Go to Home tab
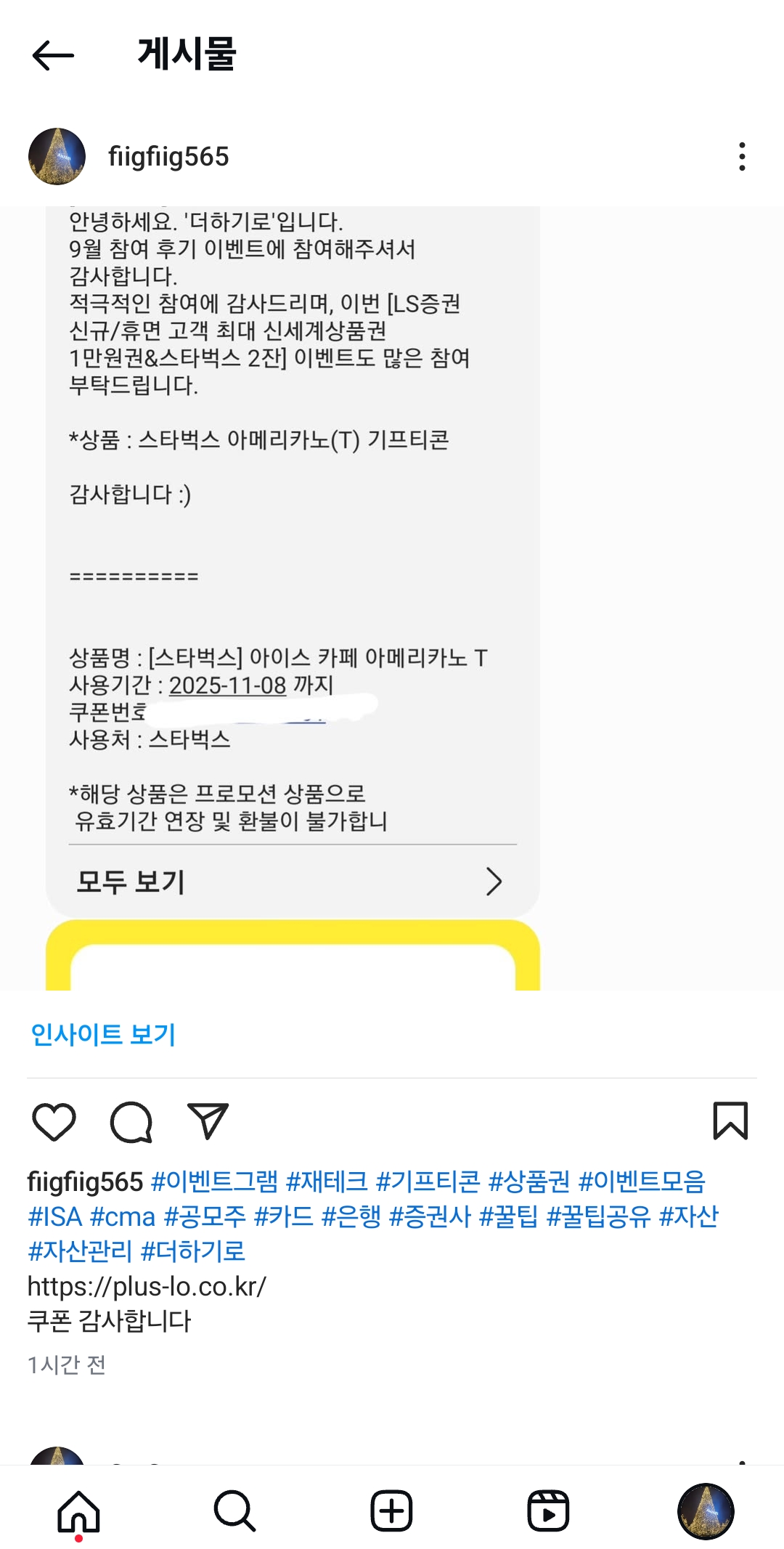 tap(78, 1511)
